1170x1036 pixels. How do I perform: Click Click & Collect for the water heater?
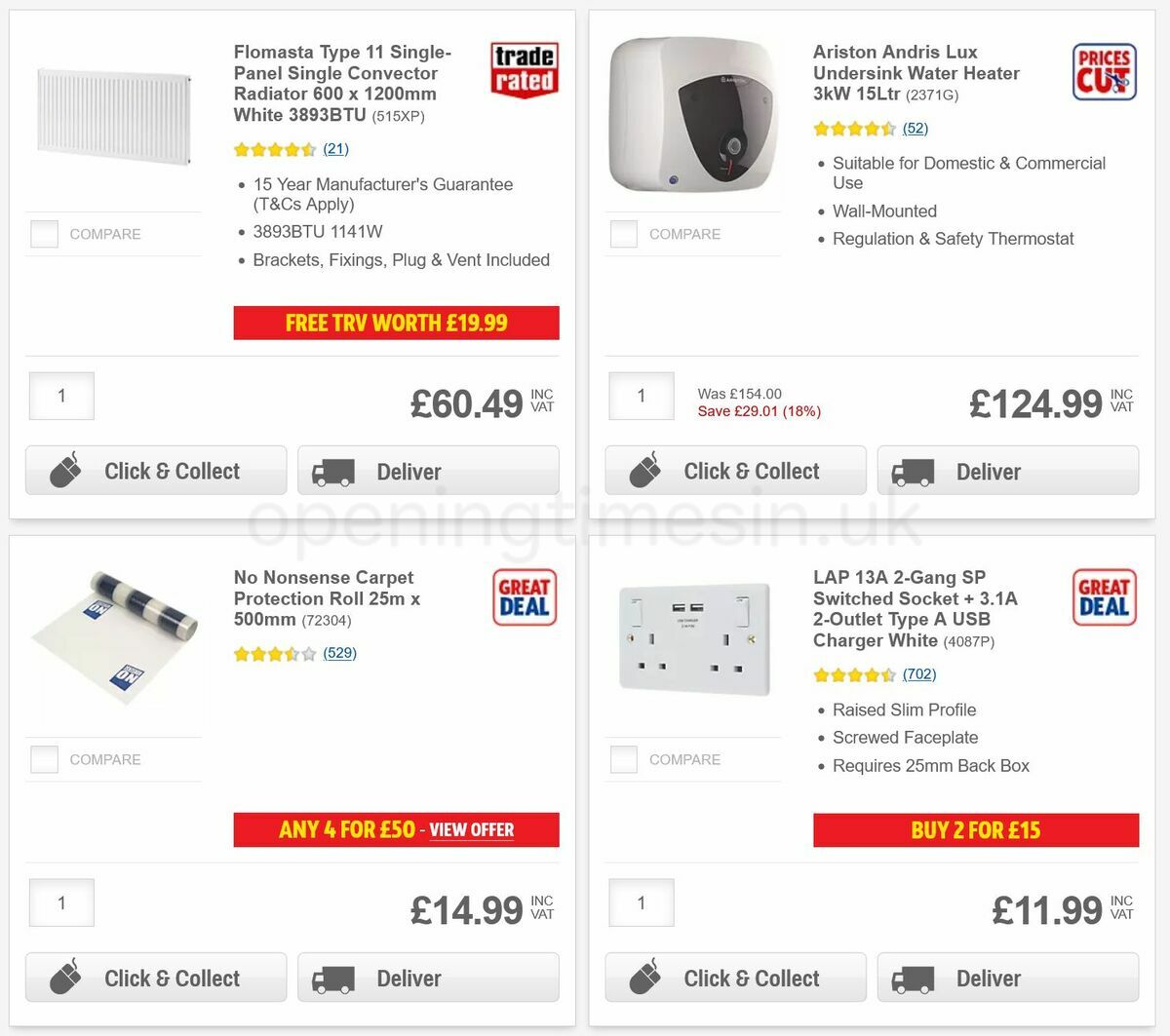pos(735,471)
